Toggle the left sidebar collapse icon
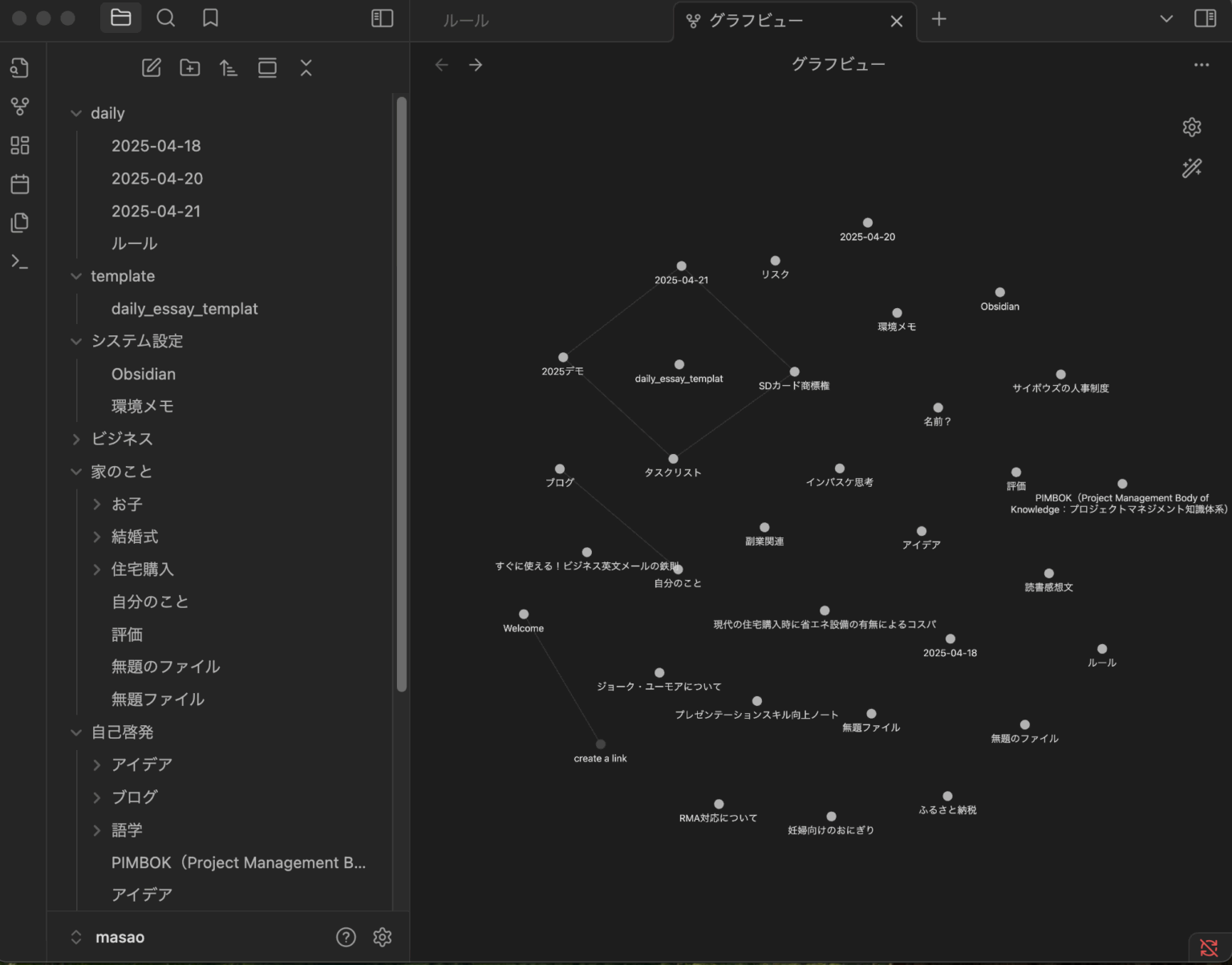 pos(383,18)
